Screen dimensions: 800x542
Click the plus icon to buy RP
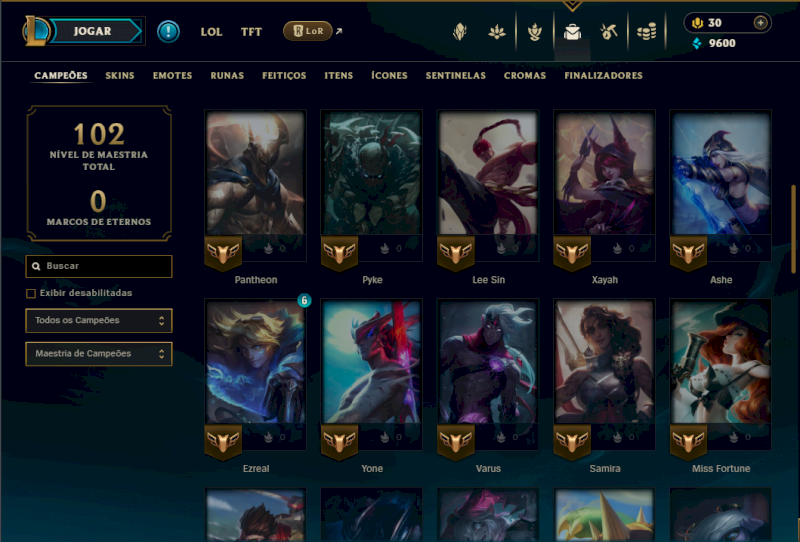pyautogui.click(x=760, y=22)
